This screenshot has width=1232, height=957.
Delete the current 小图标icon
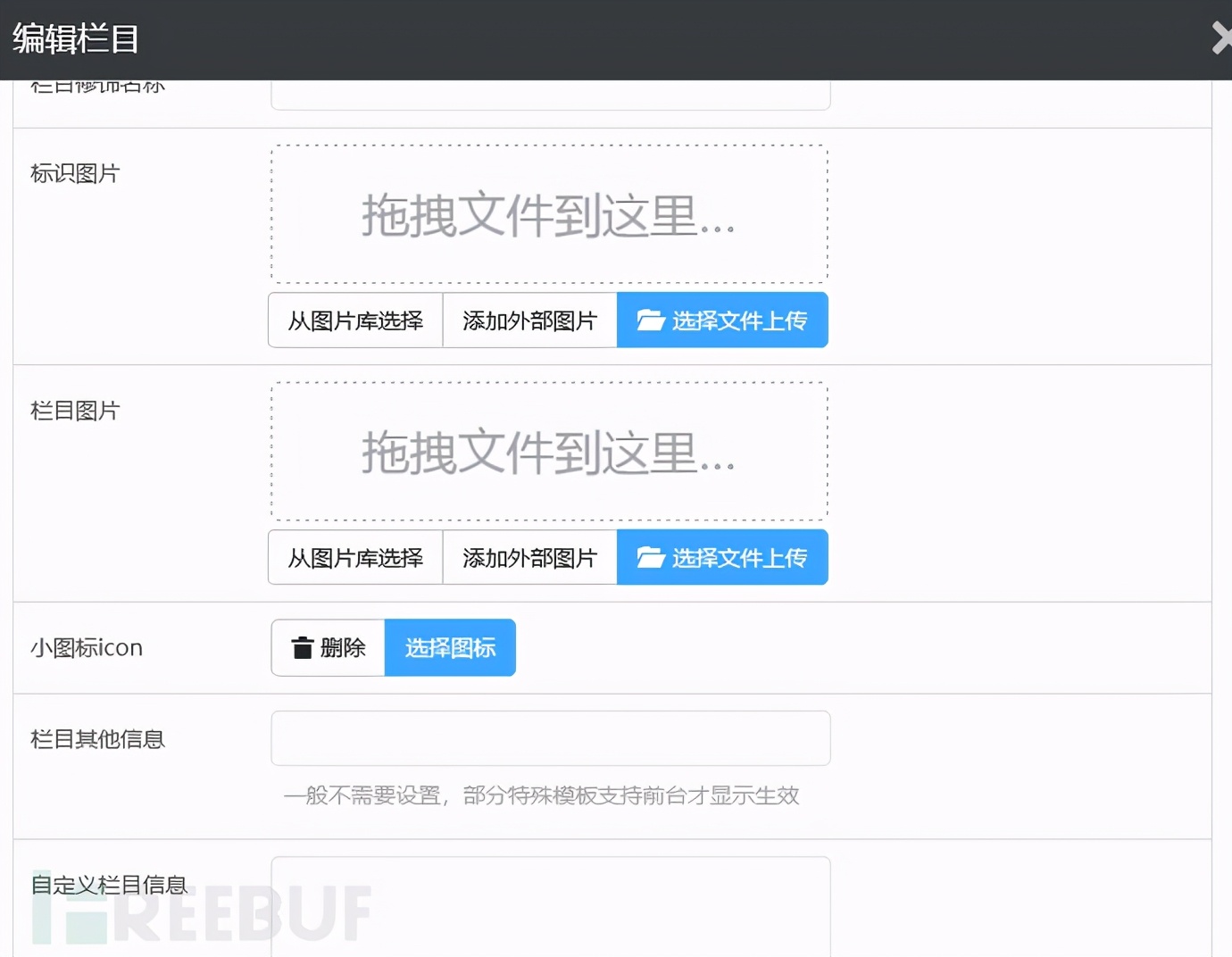327,648
